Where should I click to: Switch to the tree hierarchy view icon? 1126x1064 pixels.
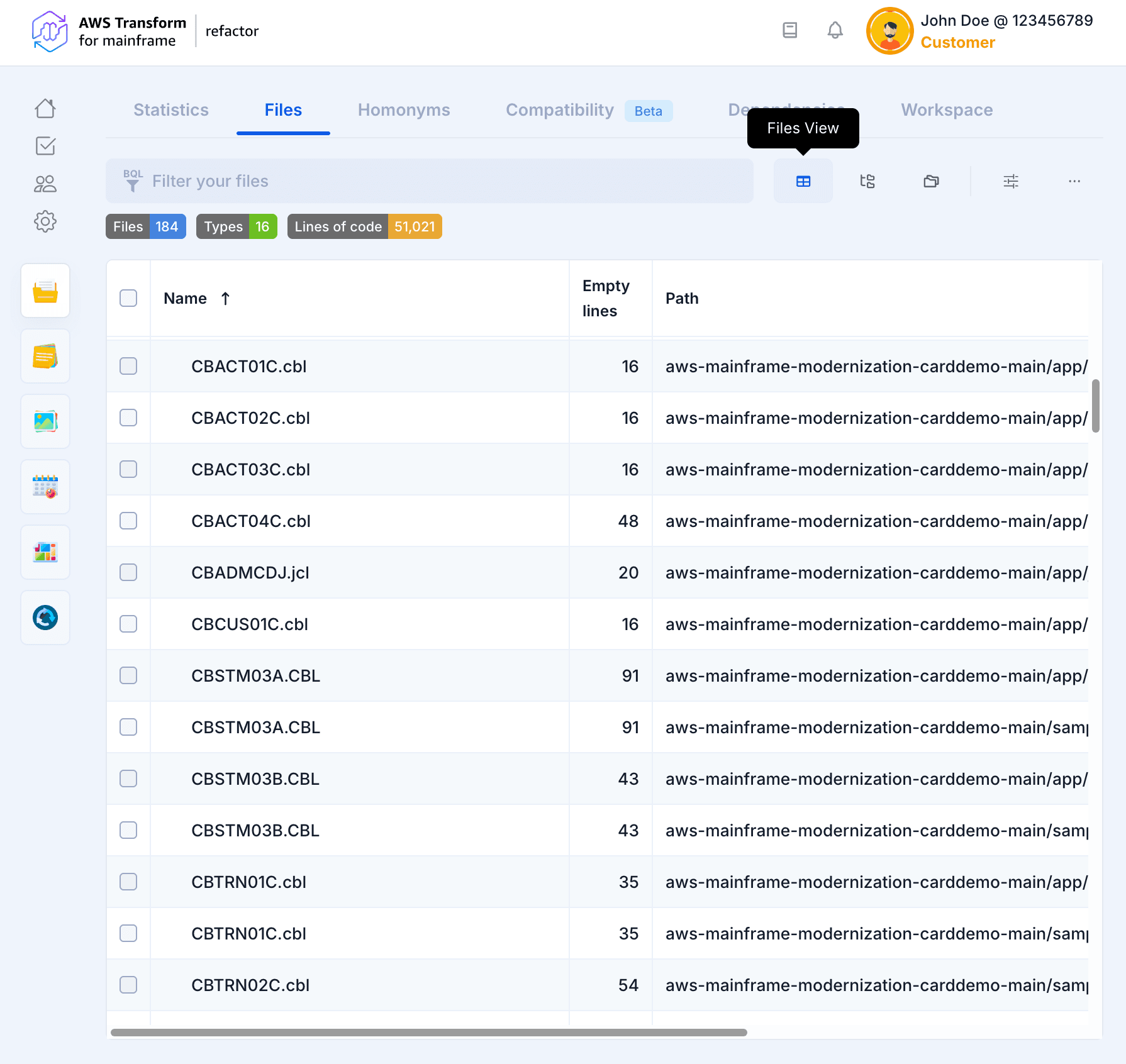point(867,182)
